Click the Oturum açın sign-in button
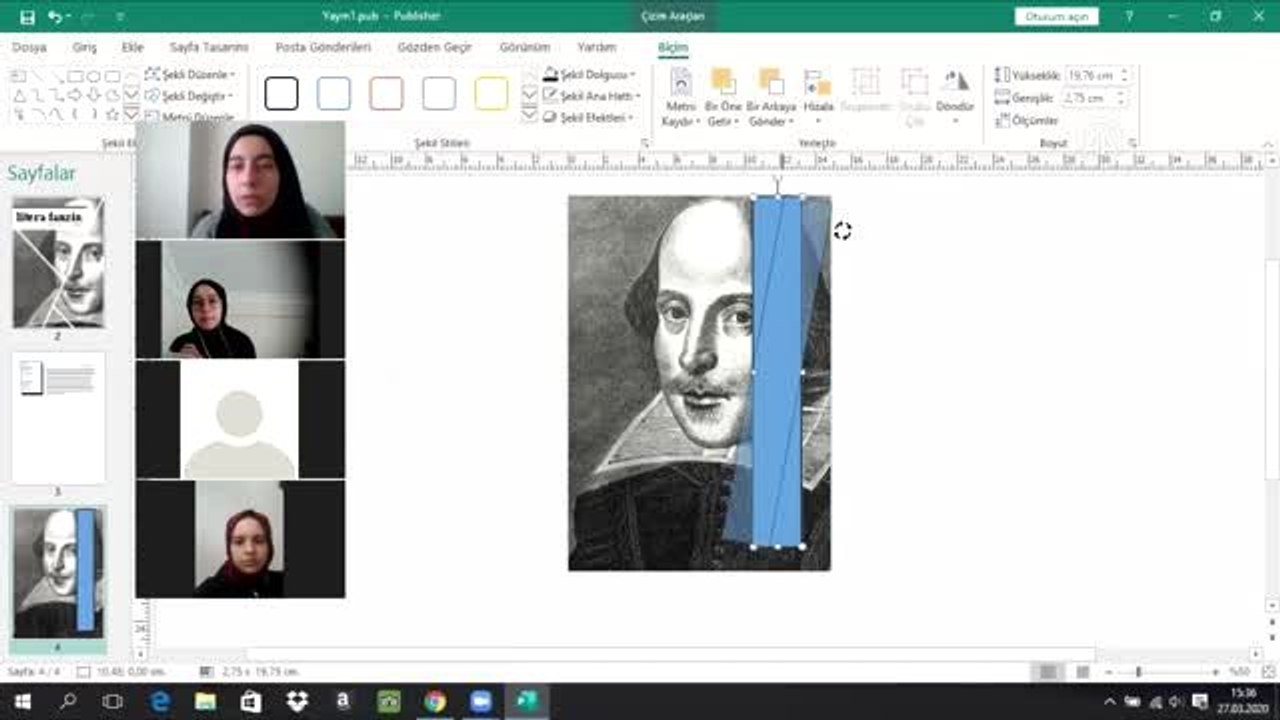 (x=1056, y=16)
